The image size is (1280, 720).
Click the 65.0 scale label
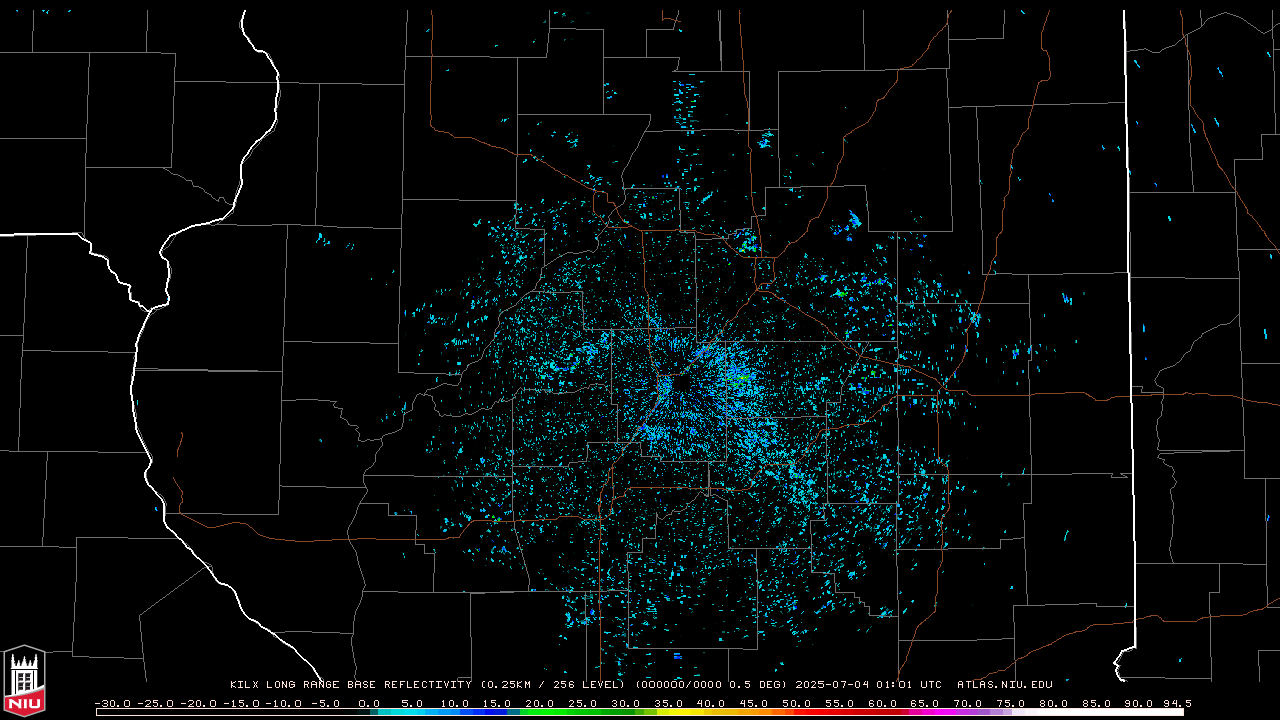925,704
